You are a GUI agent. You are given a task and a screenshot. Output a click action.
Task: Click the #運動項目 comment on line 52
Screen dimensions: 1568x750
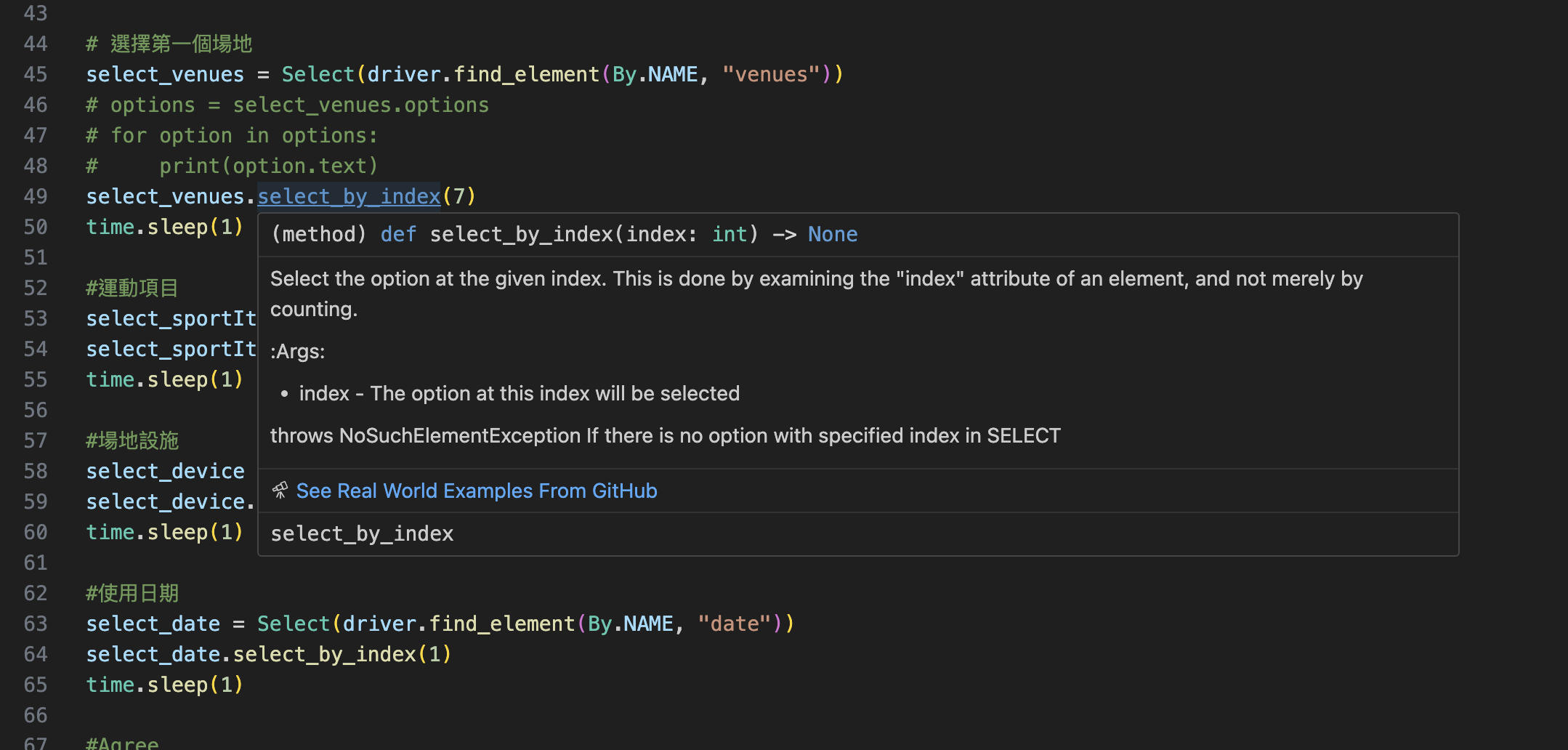coord(132,288)
